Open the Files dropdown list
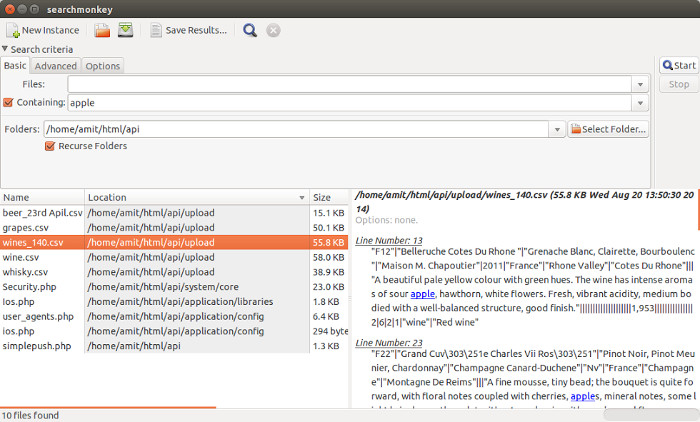This screenshot has width=700, height=422. (640, 84)
